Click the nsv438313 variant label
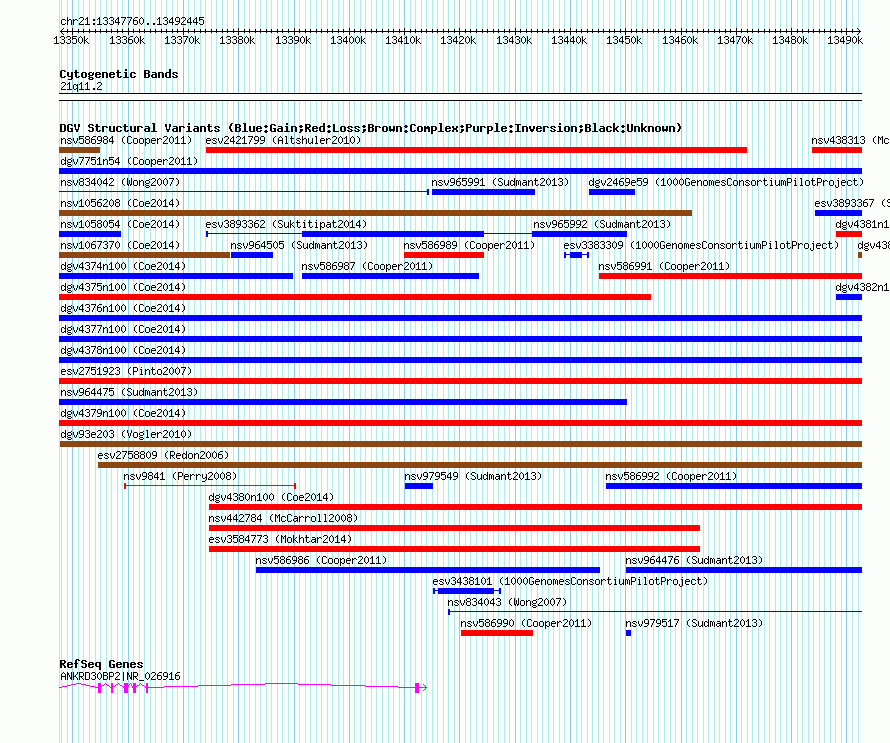890x743 pixels. click(850, 140)
